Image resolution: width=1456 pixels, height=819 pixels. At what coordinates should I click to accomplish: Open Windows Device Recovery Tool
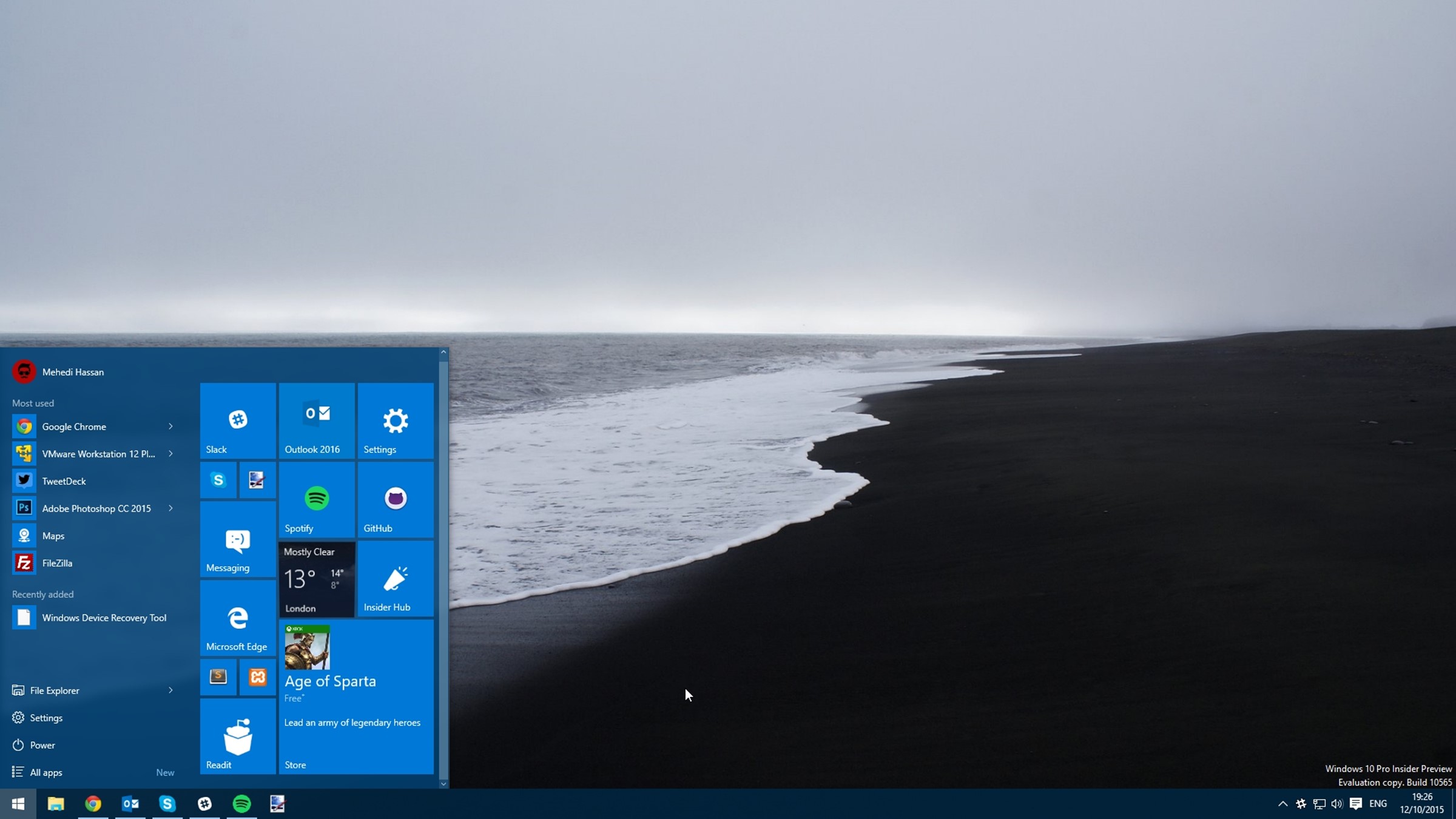pos(103,617)
